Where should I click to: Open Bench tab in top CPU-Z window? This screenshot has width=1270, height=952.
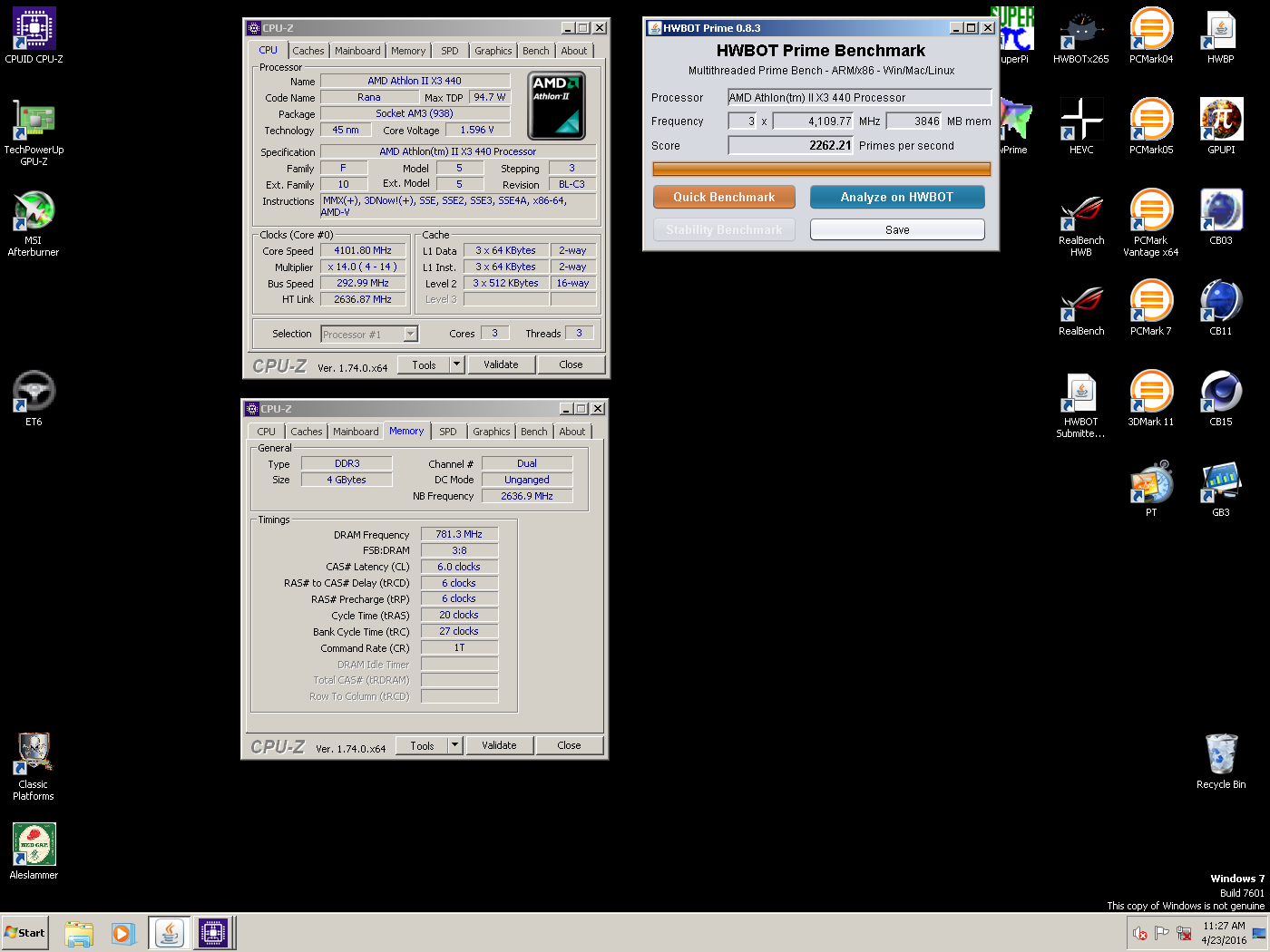click(535, 51)
